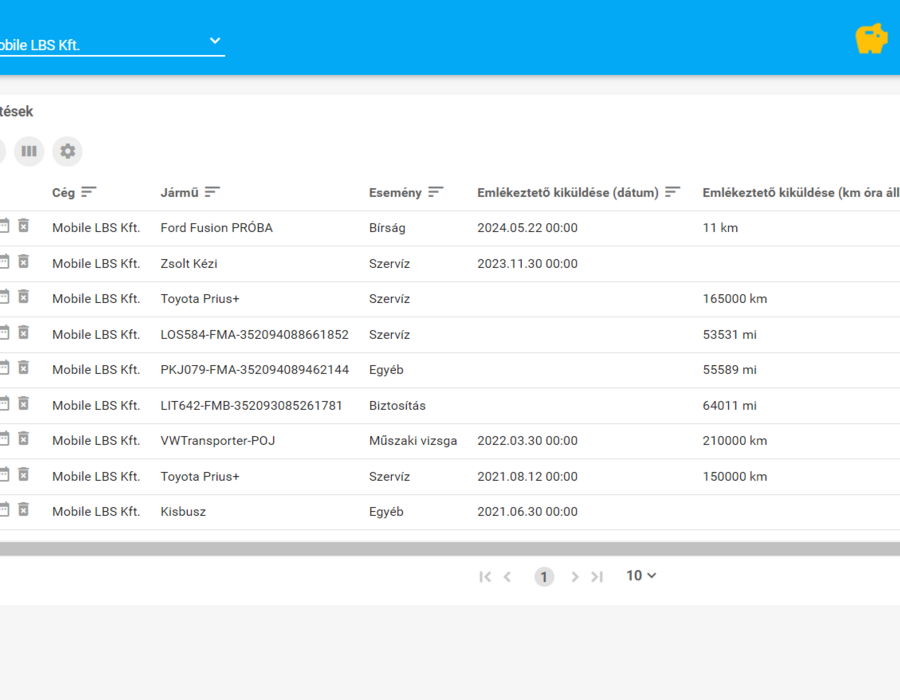Delete the PKJ079-FMA-352094089462144 row
Screen dimensions: 900x700
coord(24,368)
